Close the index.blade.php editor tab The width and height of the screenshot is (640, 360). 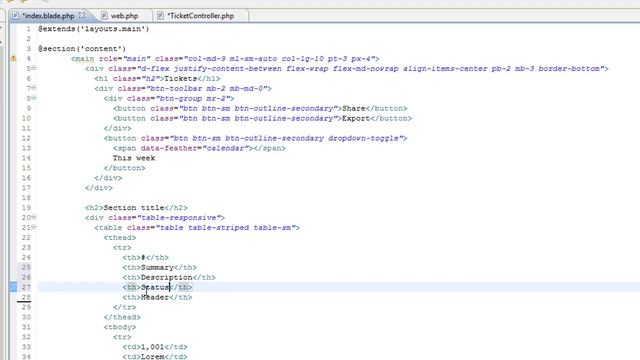click(x=82, y=16)
